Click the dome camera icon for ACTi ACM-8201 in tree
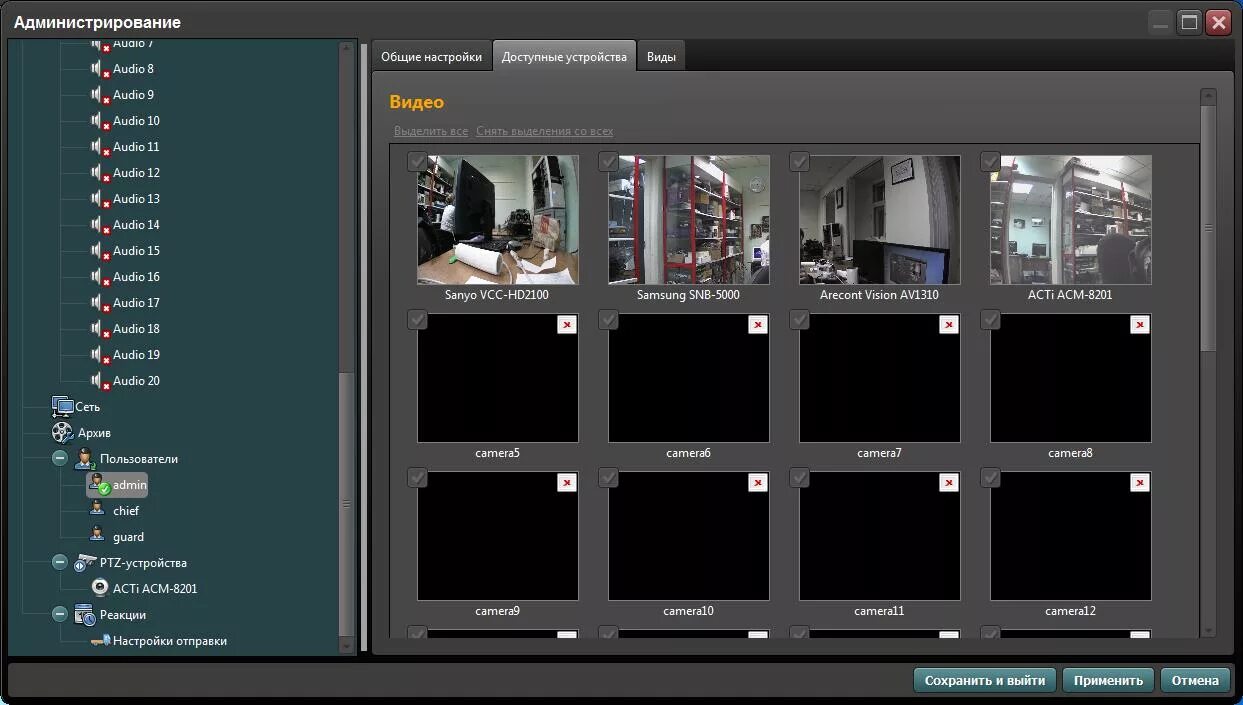Image resolution: width=1243 pixels, height=705 pixels. coord(99,588)
